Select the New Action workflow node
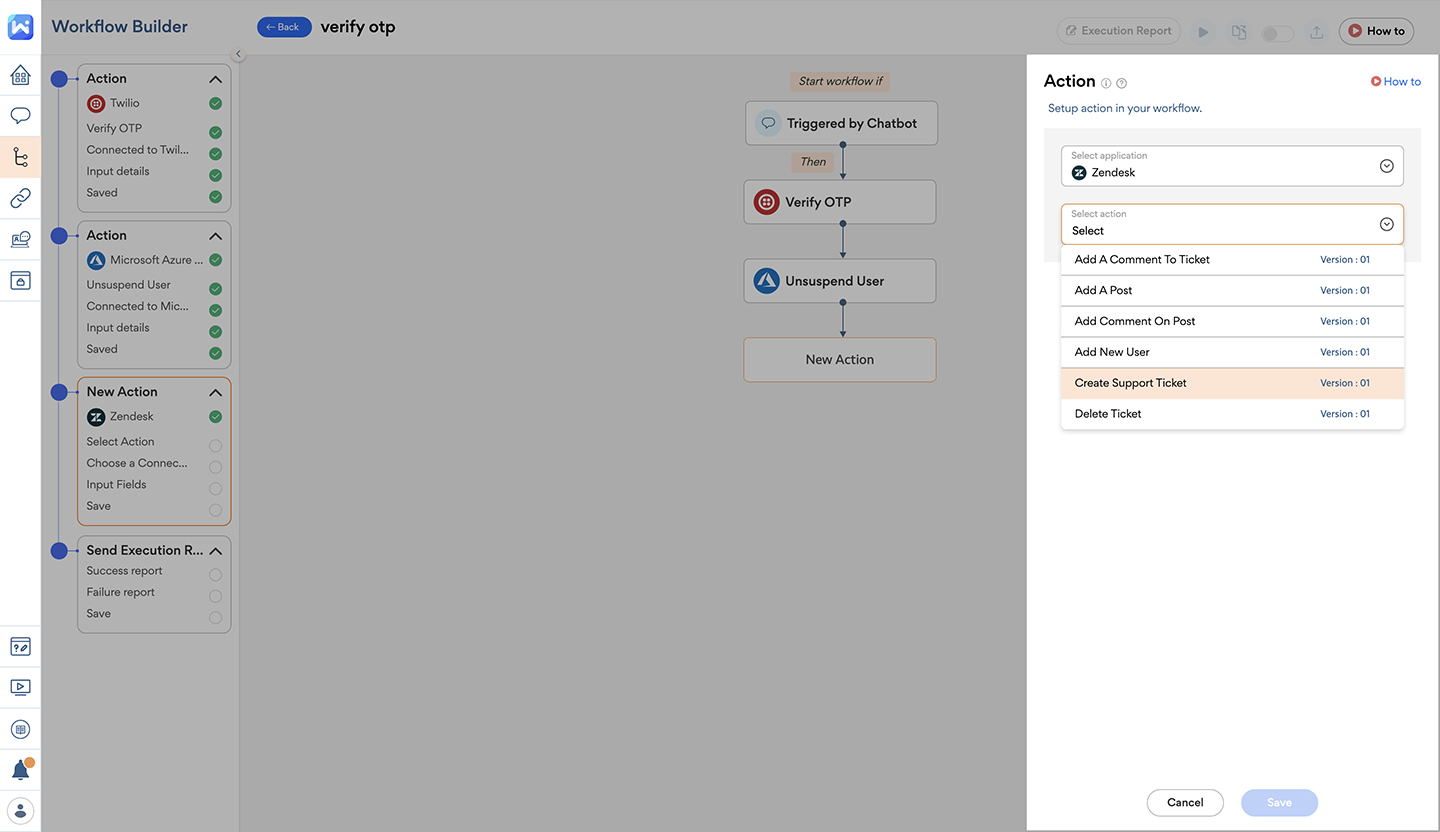The height and width of the screenshot is (832, 1440). pyautogui.click(x=840, y=360)
